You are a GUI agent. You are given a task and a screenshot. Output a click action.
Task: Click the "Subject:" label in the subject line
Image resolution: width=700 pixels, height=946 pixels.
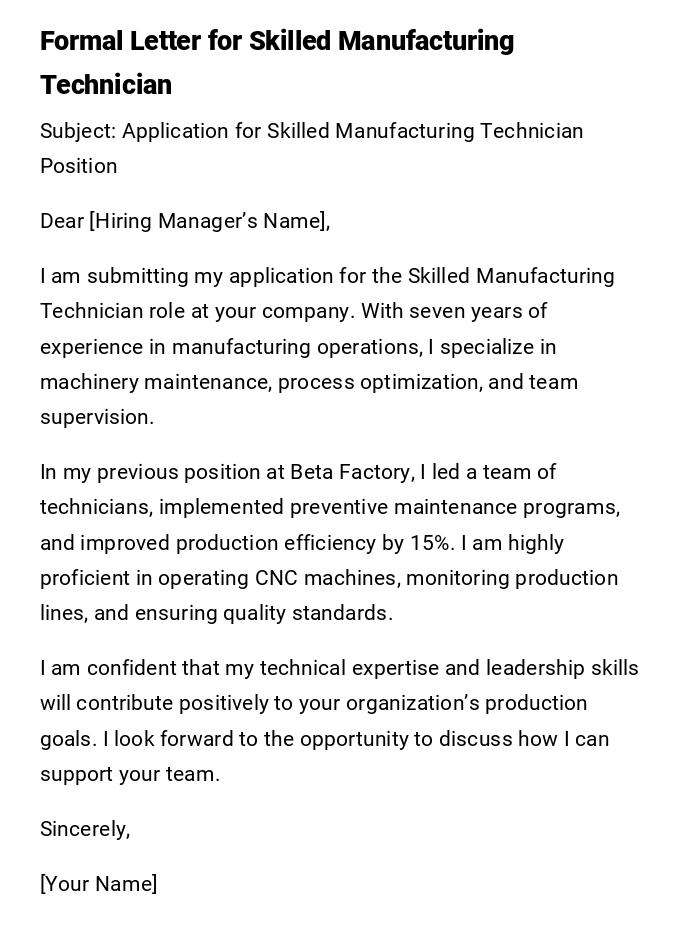[x=77, y=131]
